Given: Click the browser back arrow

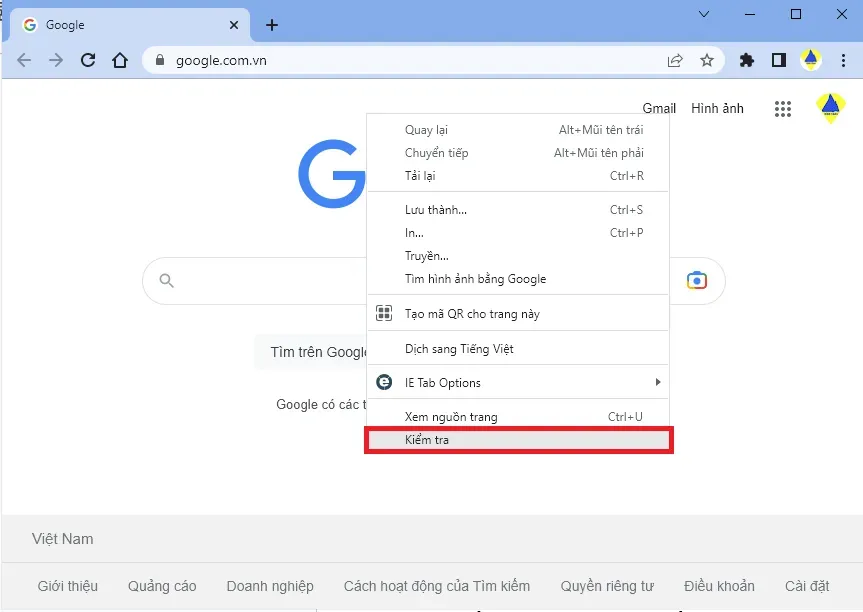Looking at the screenshot, I should point(24,60).
